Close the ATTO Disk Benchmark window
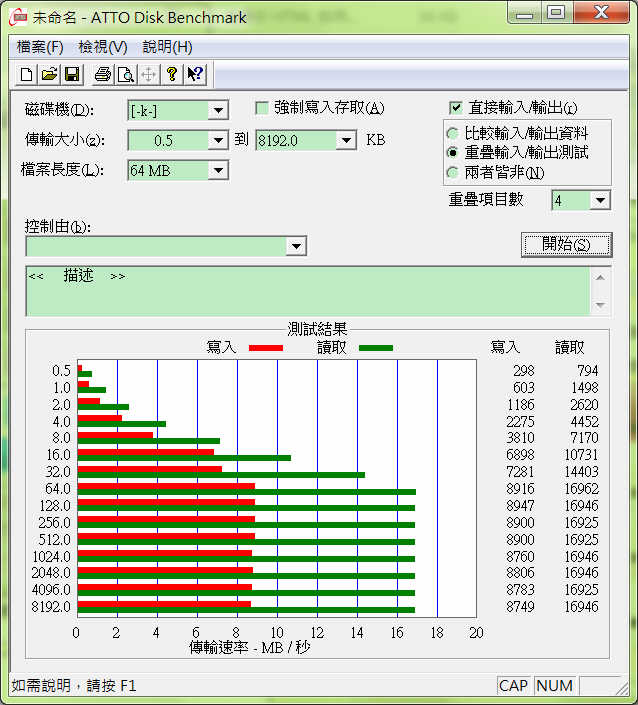Viewport: 638px width, 705px height. pyautogui.click(x=601, y=13)
